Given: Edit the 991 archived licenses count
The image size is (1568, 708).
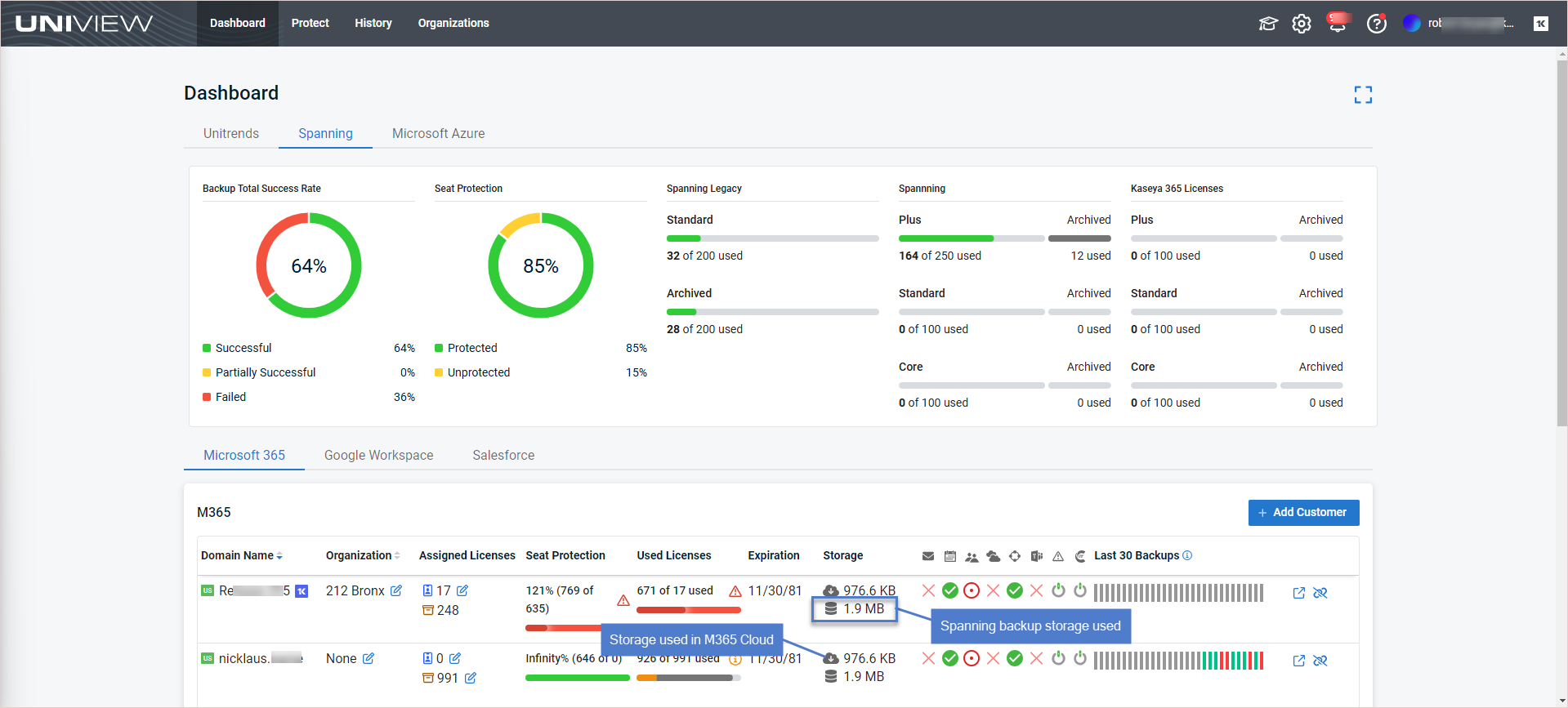Looking at the screenshot, I should (471, 678).
